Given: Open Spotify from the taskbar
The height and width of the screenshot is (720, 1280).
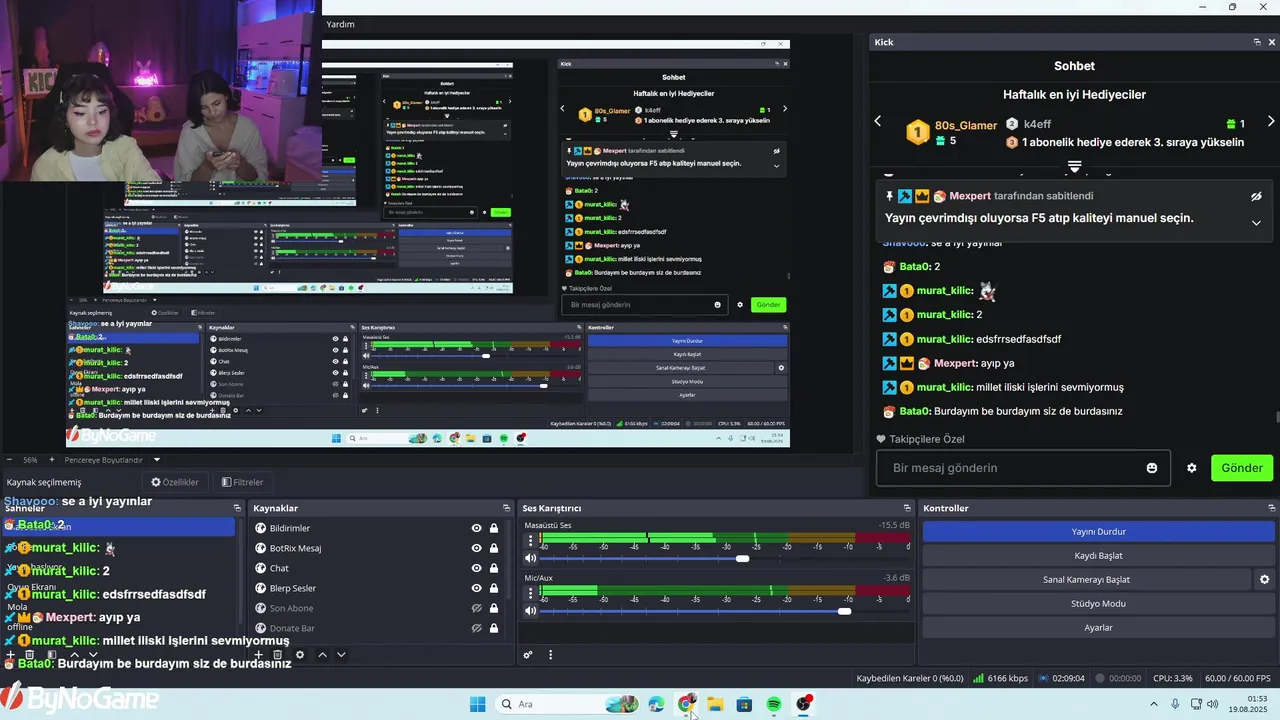Looking at the screenshot, I should [x=774, y=704].
